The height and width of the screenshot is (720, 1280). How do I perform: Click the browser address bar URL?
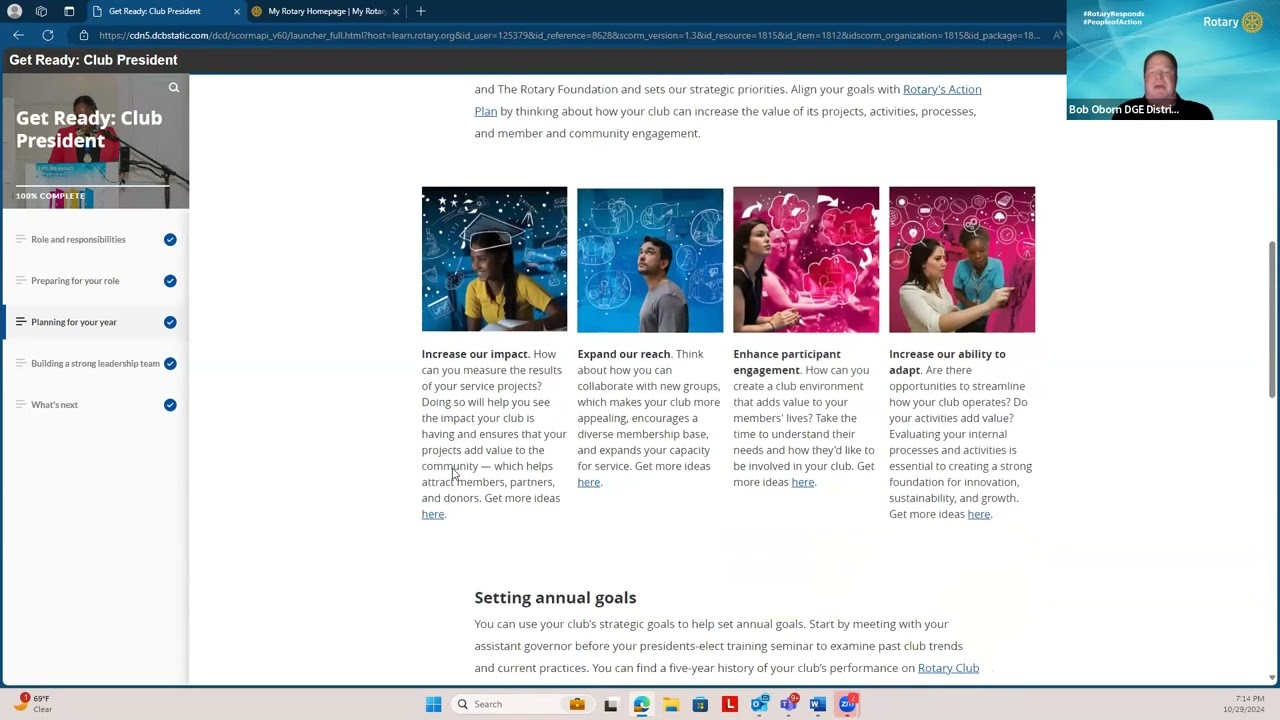570,35
